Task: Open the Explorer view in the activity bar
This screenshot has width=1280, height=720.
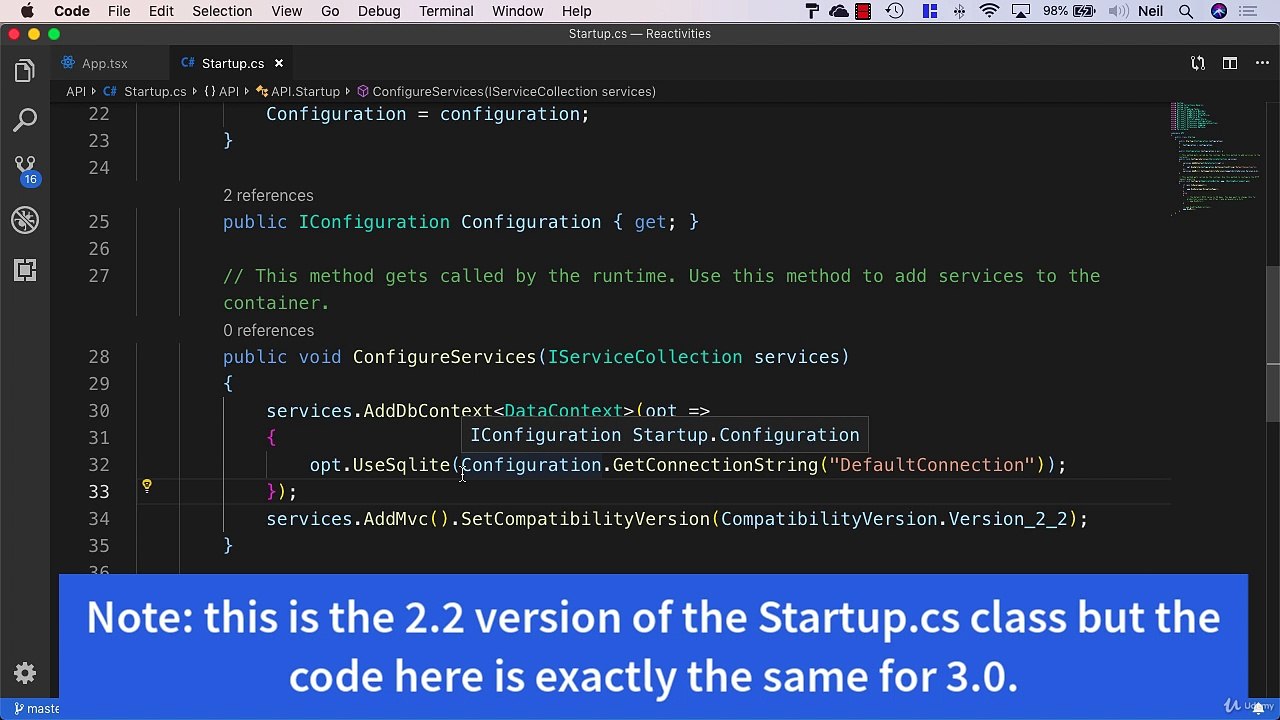Action: tap(25, 71)
